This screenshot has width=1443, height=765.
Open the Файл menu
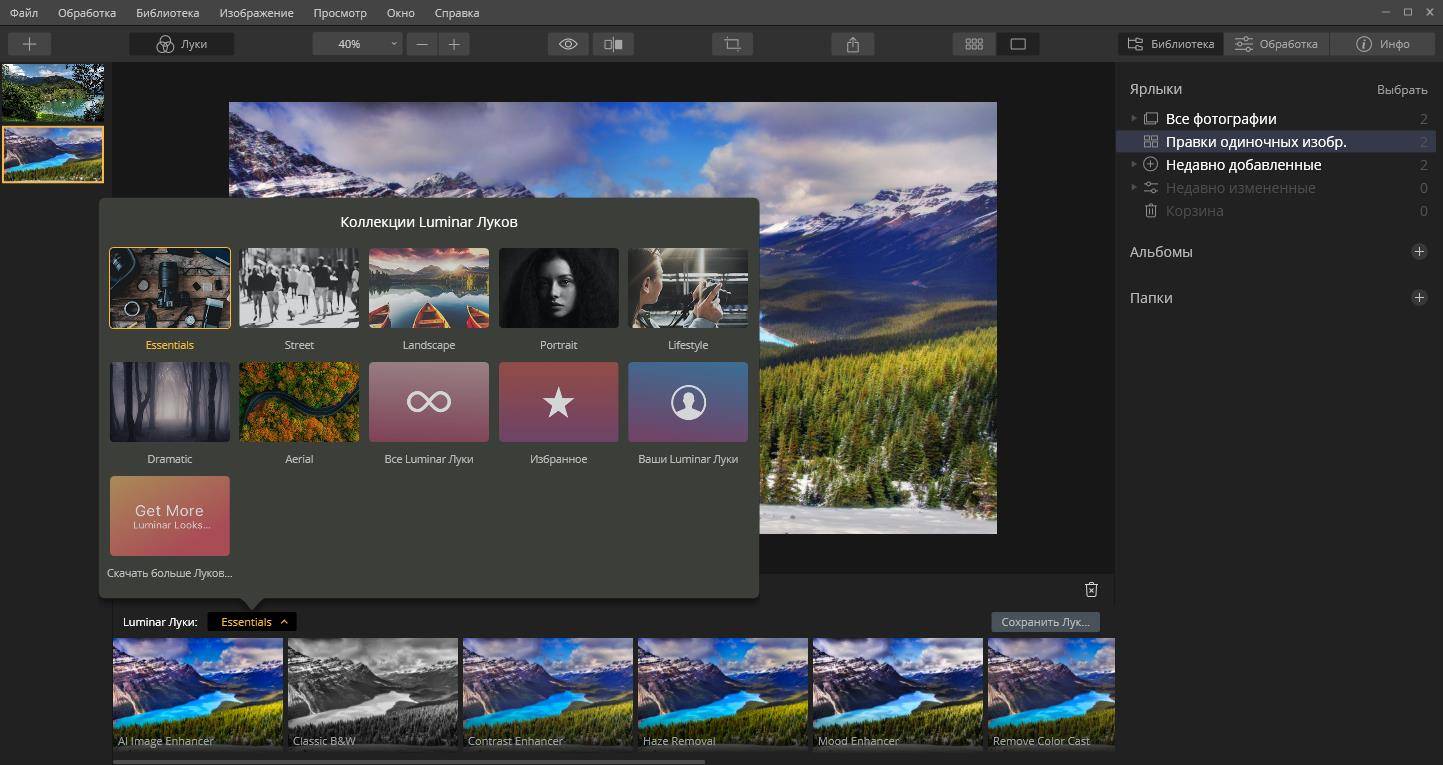tap(24, 13)
